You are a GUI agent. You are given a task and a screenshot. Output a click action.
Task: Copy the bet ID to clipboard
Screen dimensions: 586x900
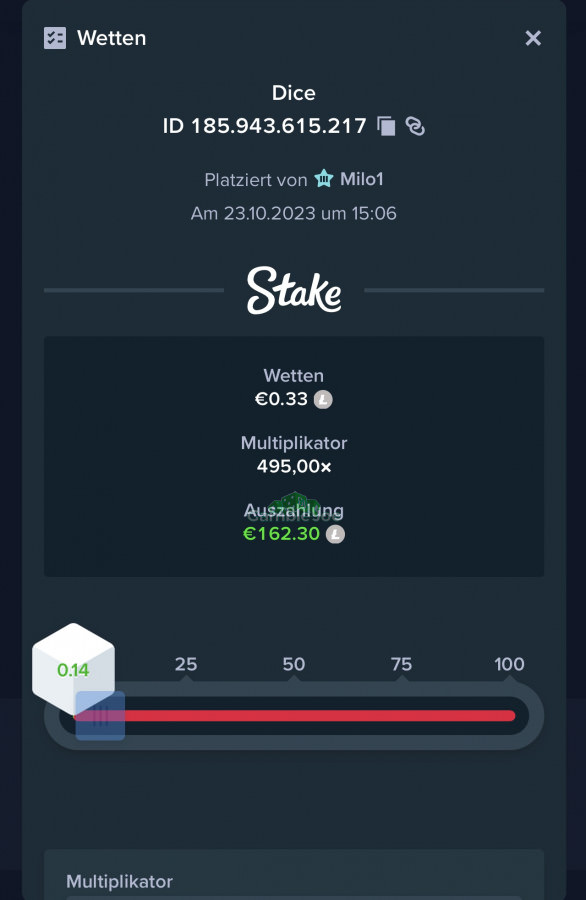coord(386,126)
